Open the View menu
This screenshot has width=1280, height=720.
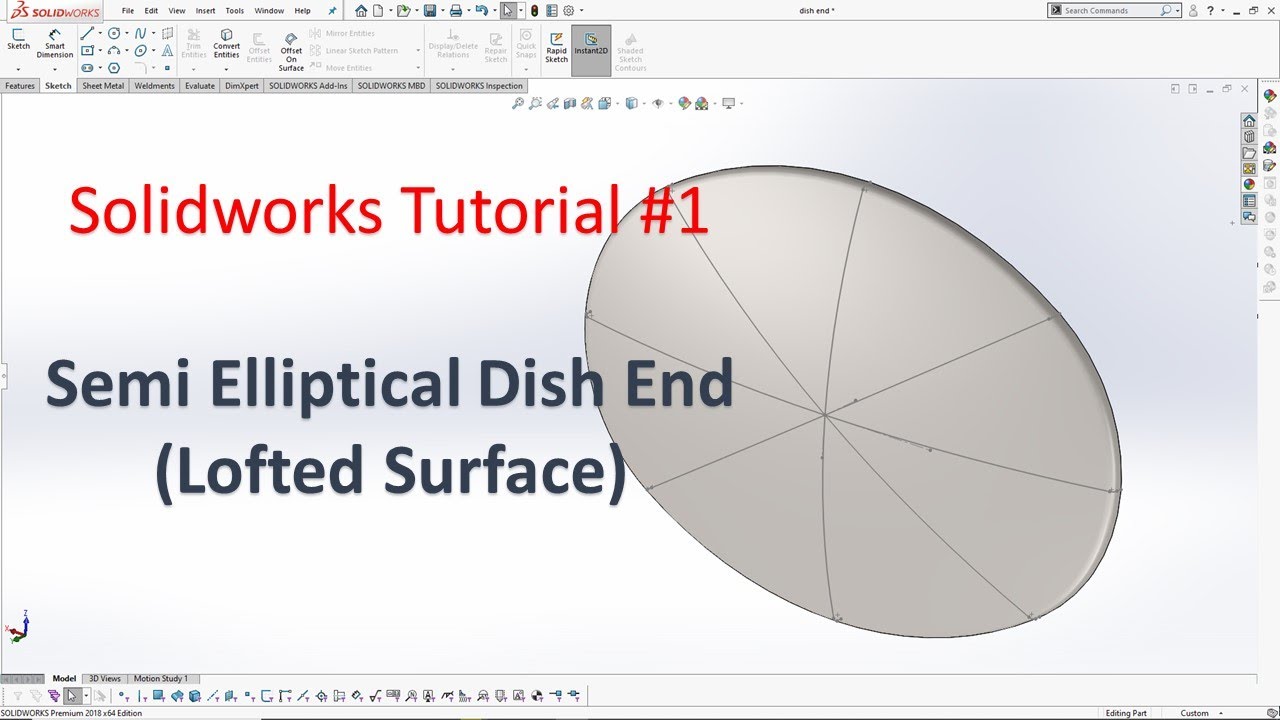tap(177, 11)
